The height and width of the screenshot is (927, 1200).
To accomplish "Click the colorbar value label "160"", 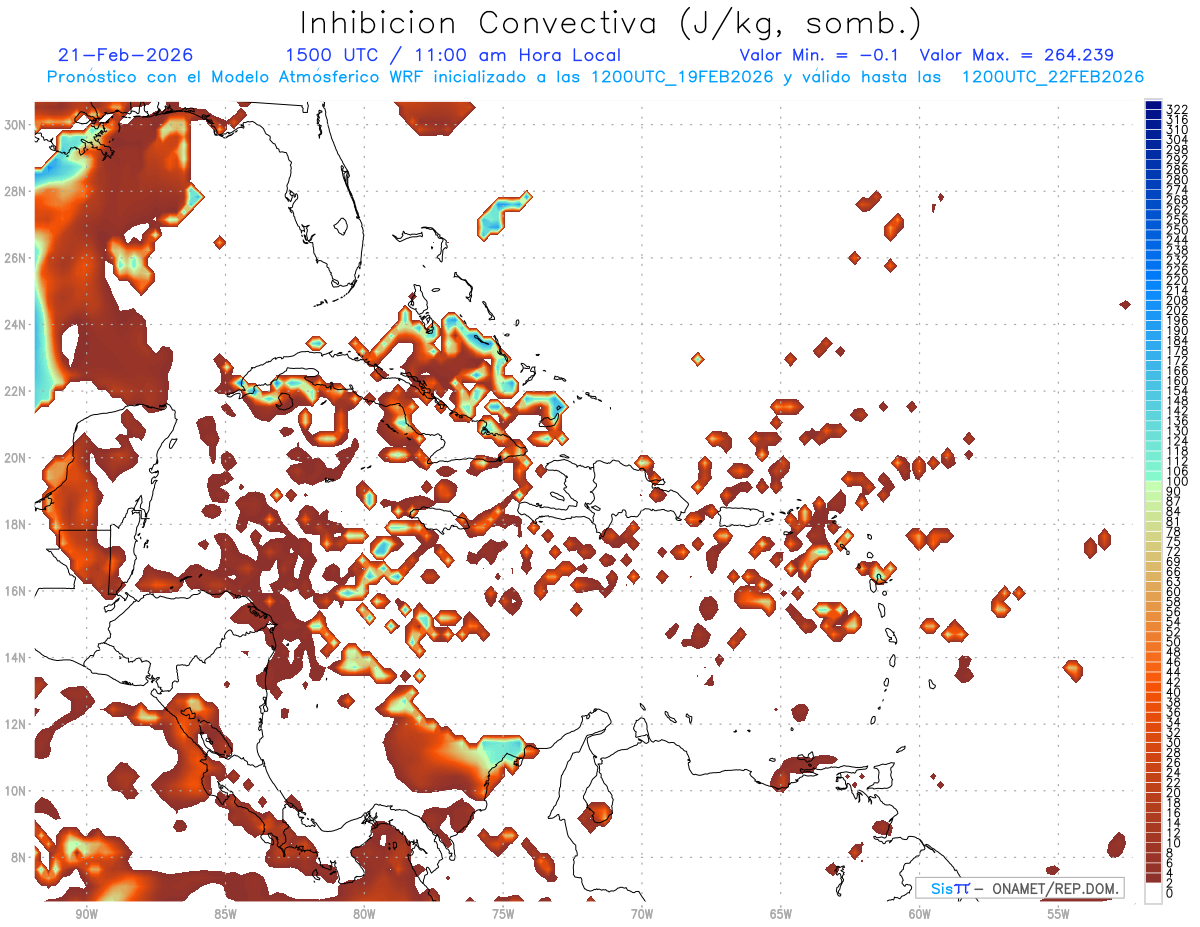I will (1177, 381).
